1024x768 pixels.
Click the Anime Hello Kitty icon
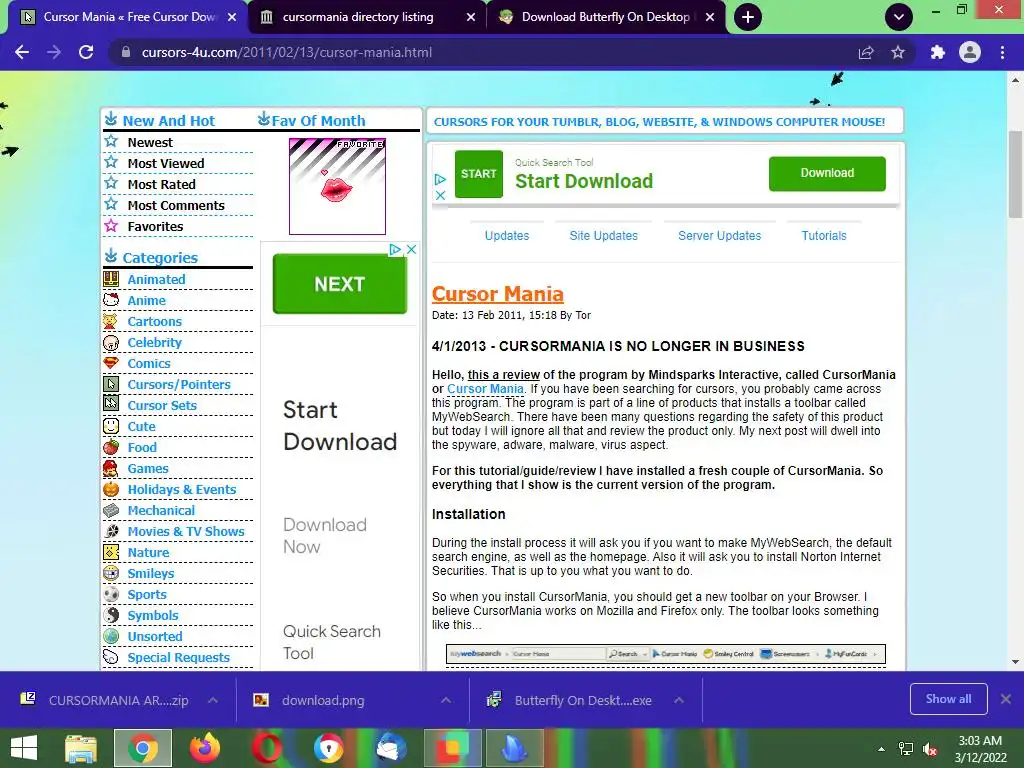(111, 300)
